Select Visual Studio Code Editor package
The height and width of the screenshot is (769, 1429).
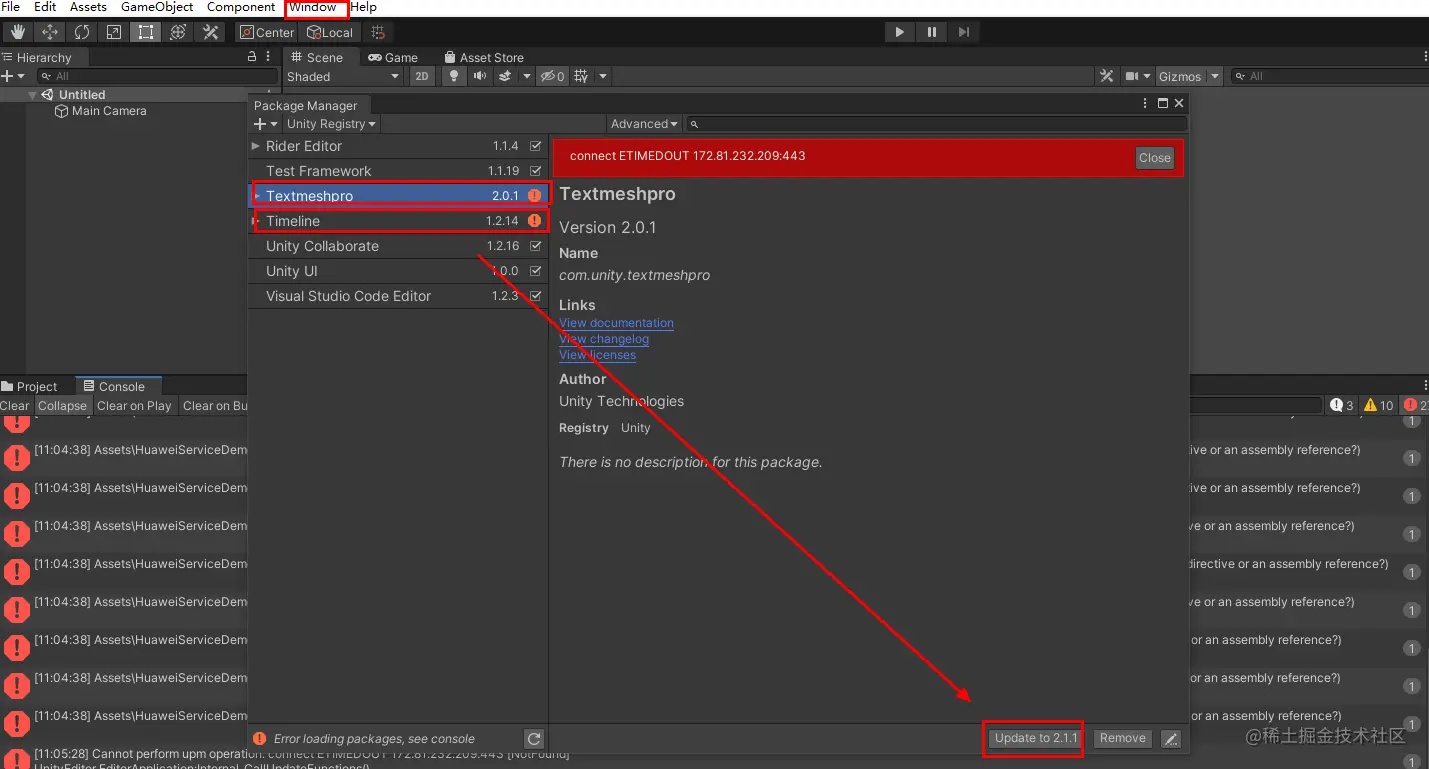point(398,296)
